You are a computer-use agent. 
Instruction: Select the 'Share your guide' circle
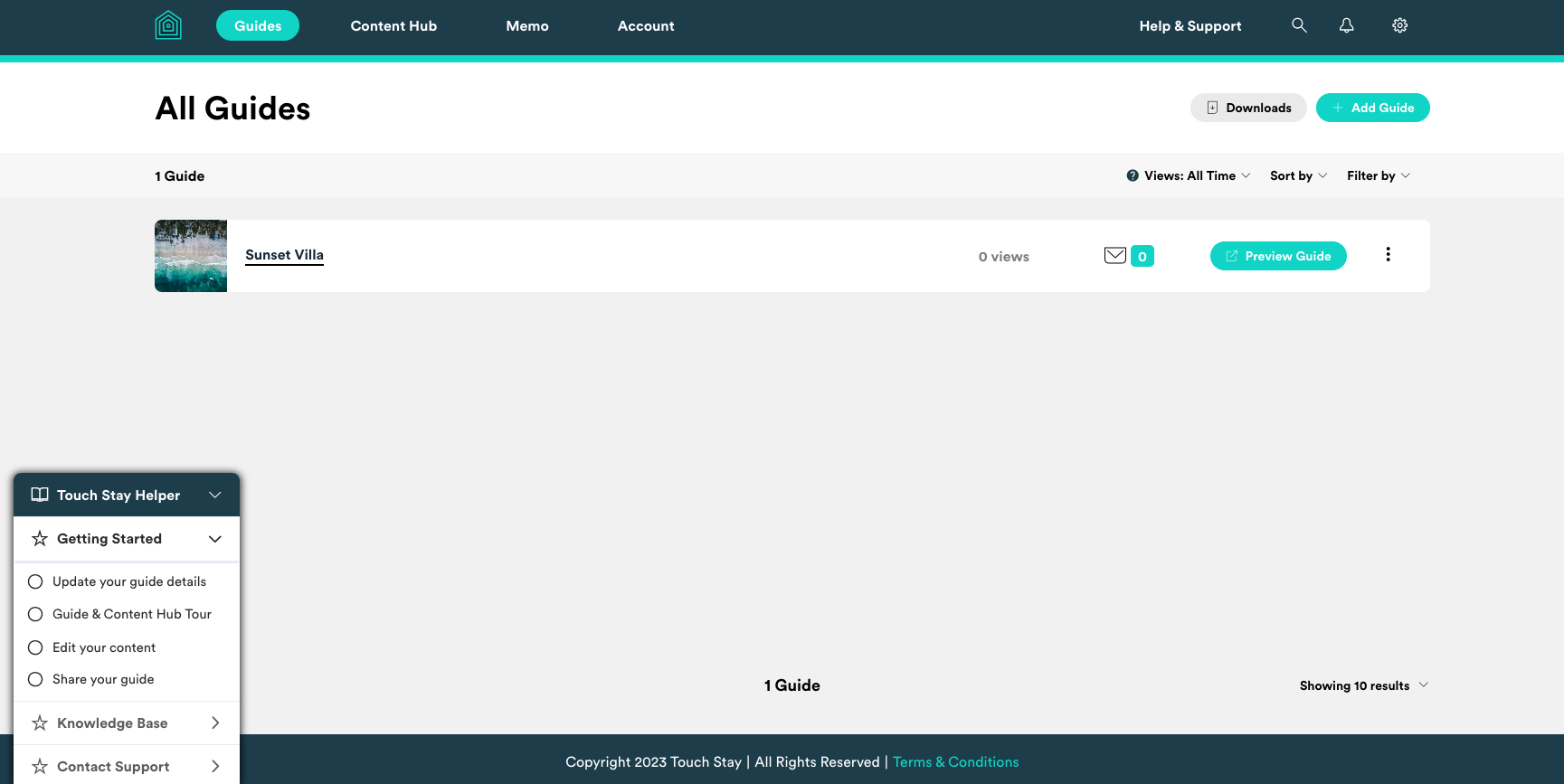tap(35, 679)
